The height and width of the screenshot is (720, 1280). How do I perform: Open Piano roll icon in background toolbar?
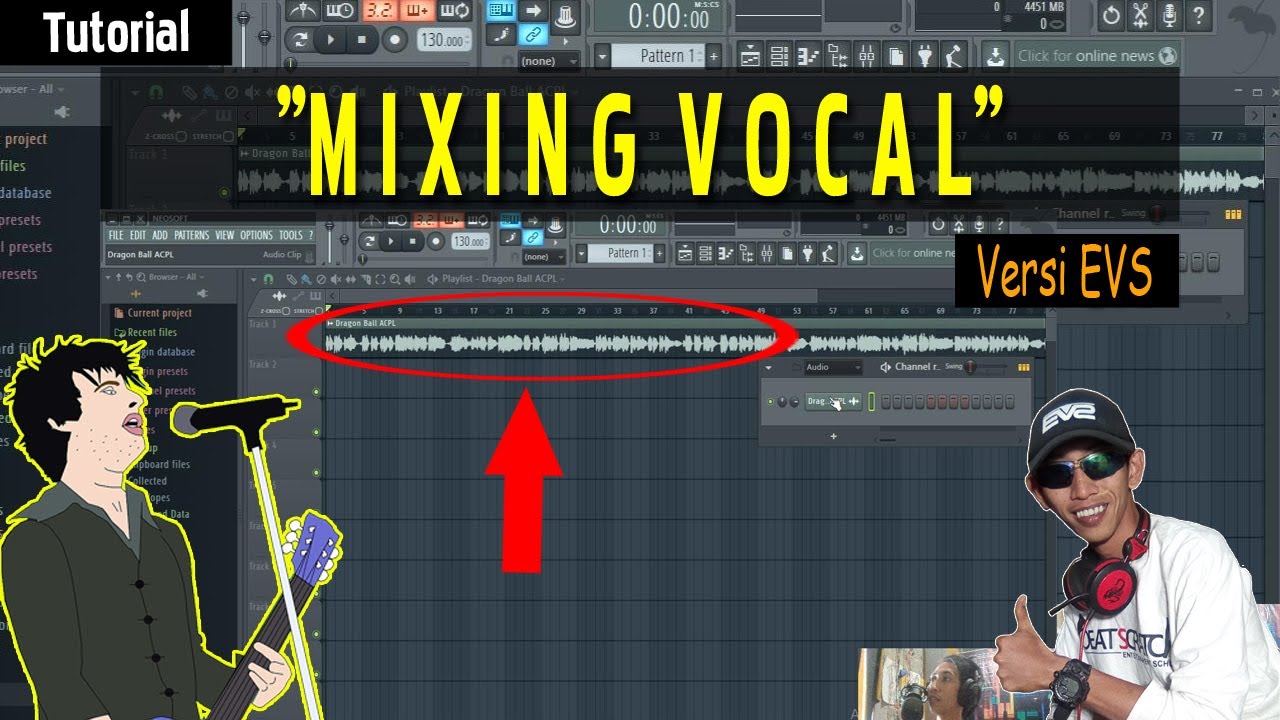[808, 56]
